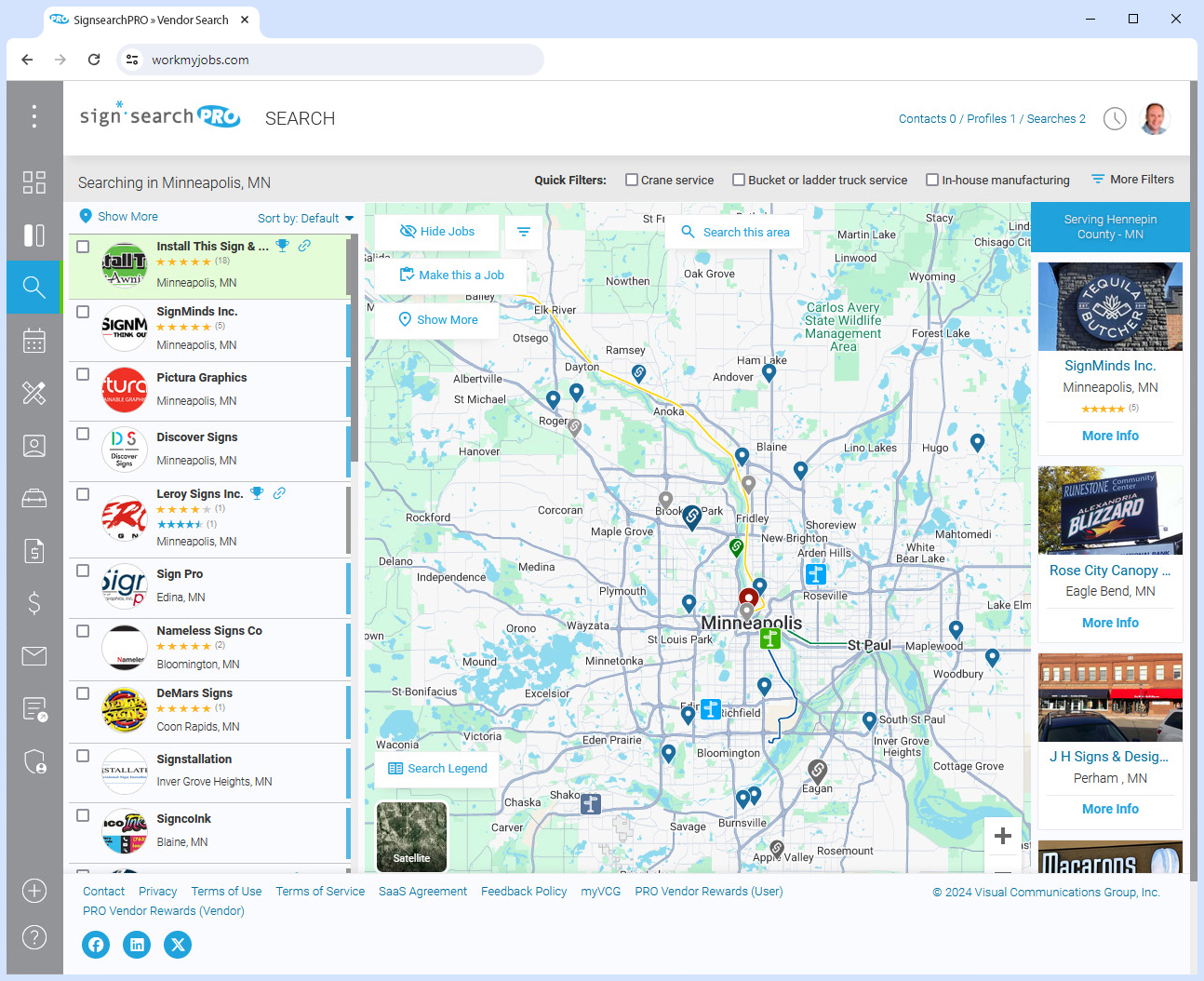
Task: Open More Info for J H Signs card
Action: point(1110,809)
